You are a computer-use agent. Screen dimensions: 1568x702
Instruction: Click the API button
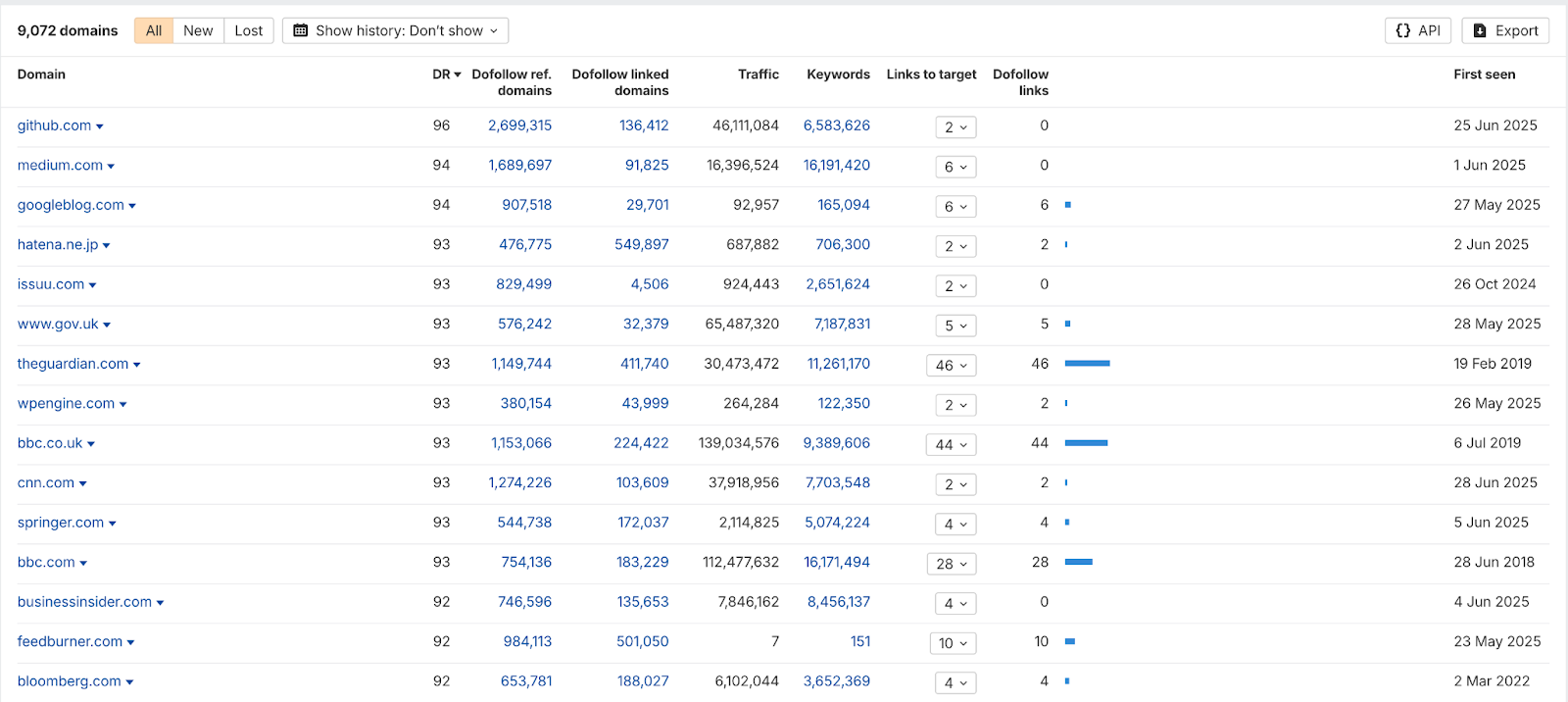click(x=1418, y=30)
